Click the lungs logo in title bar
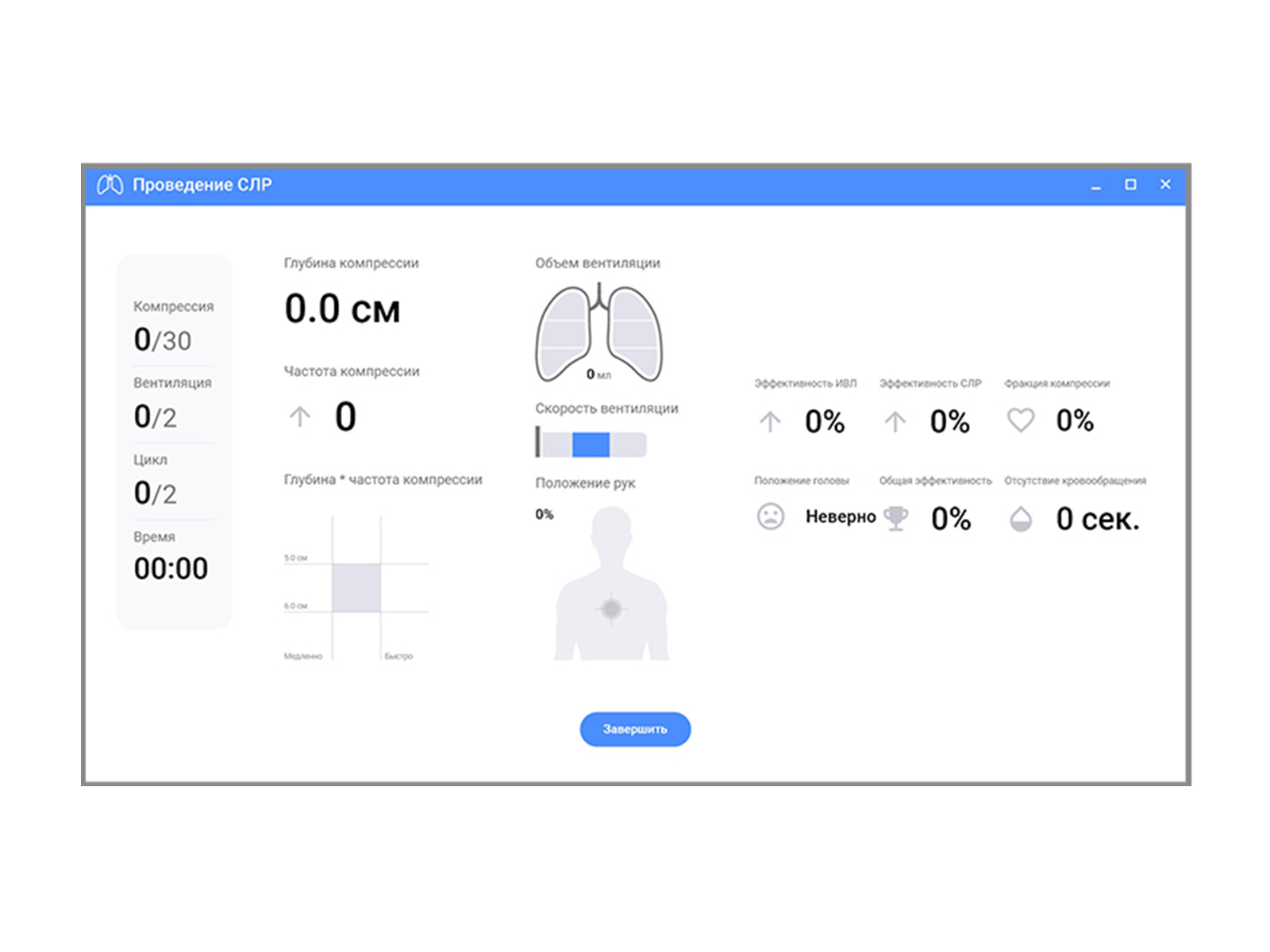1270x952 pixels. pyautogui.click(x=110, y=185)
